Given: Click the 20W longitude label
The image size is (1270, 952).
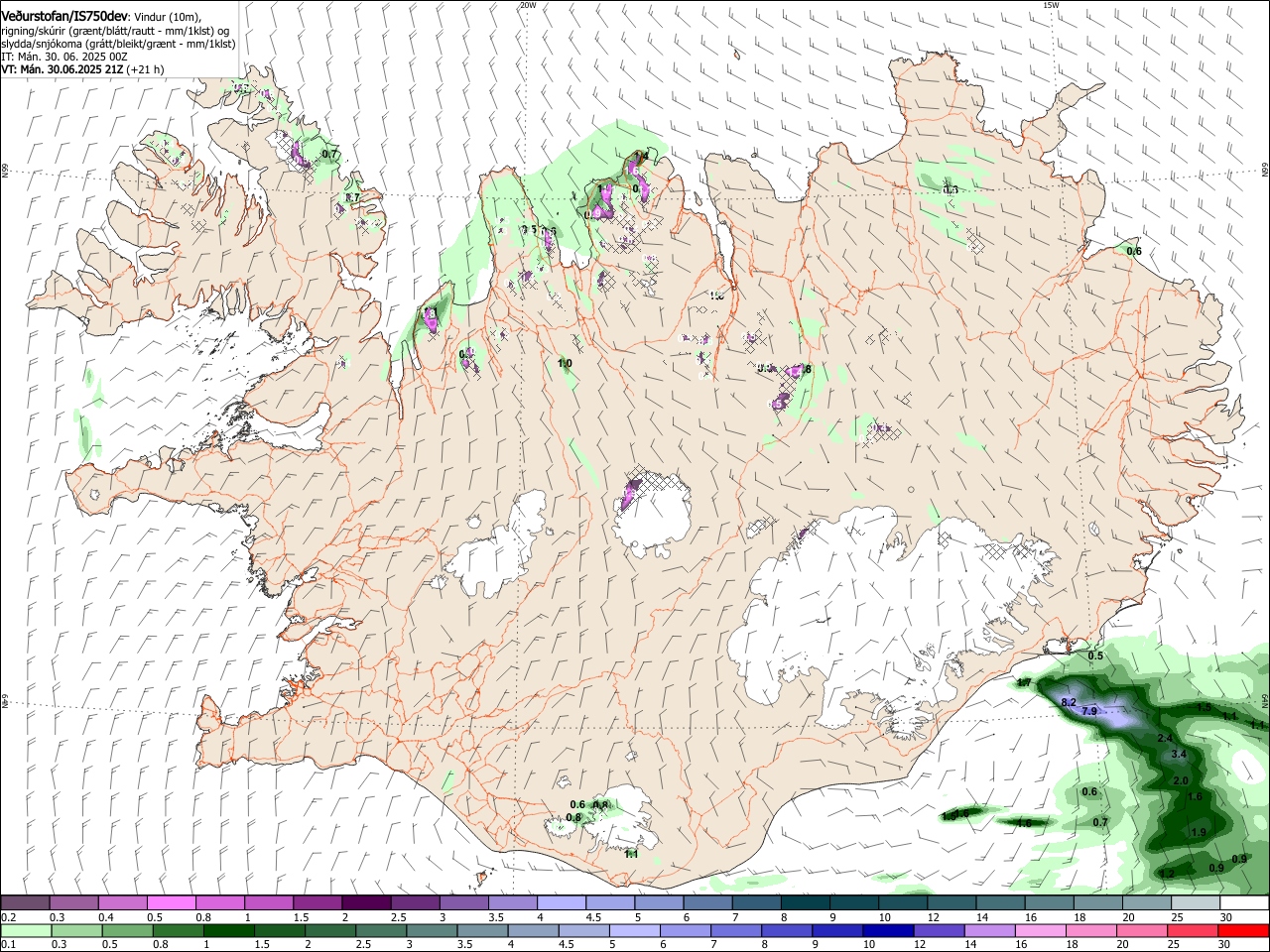Looking at the screenshot, I should coord(528,5).
